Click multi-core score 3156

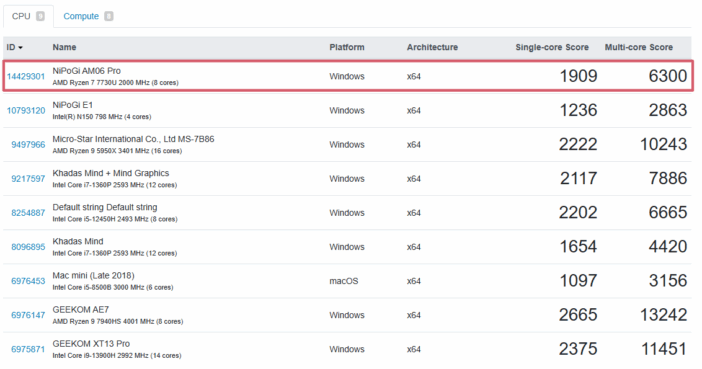[668, 281]
